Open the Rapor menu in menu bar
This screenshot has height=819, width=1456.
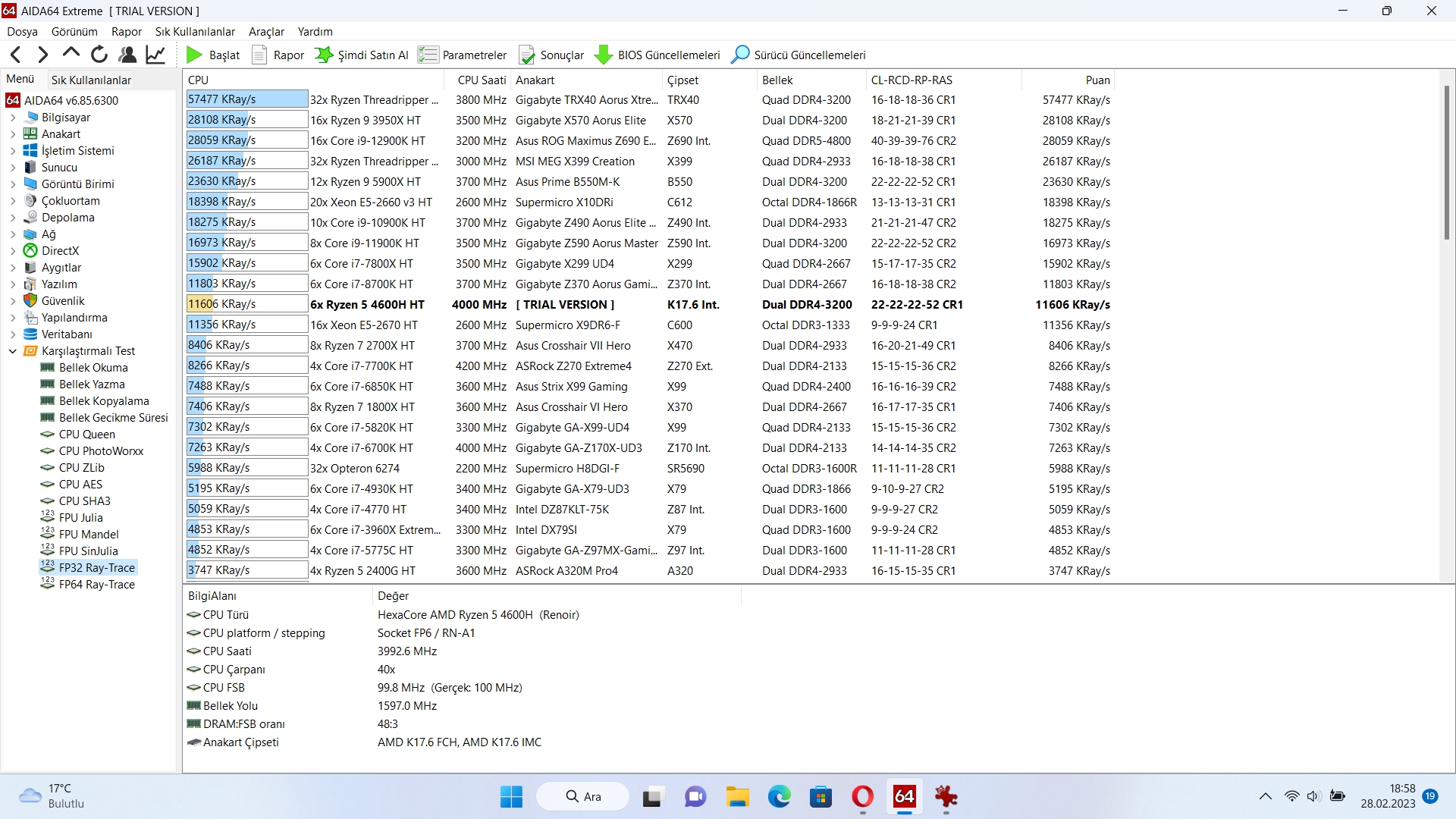(x=127, y=32)
